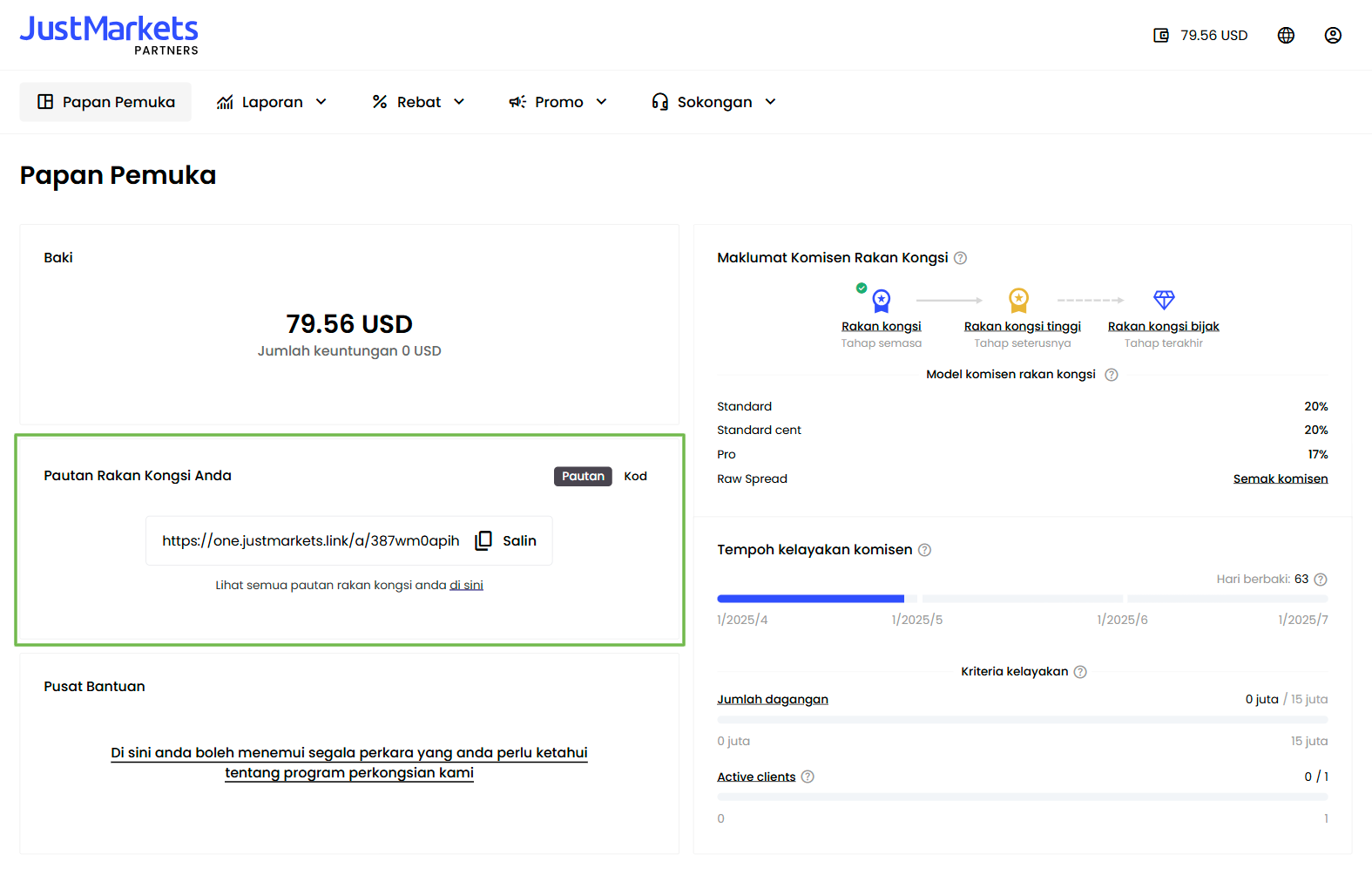
Task: Click the Raw Spread row label
Action: [x=752, y=479]
